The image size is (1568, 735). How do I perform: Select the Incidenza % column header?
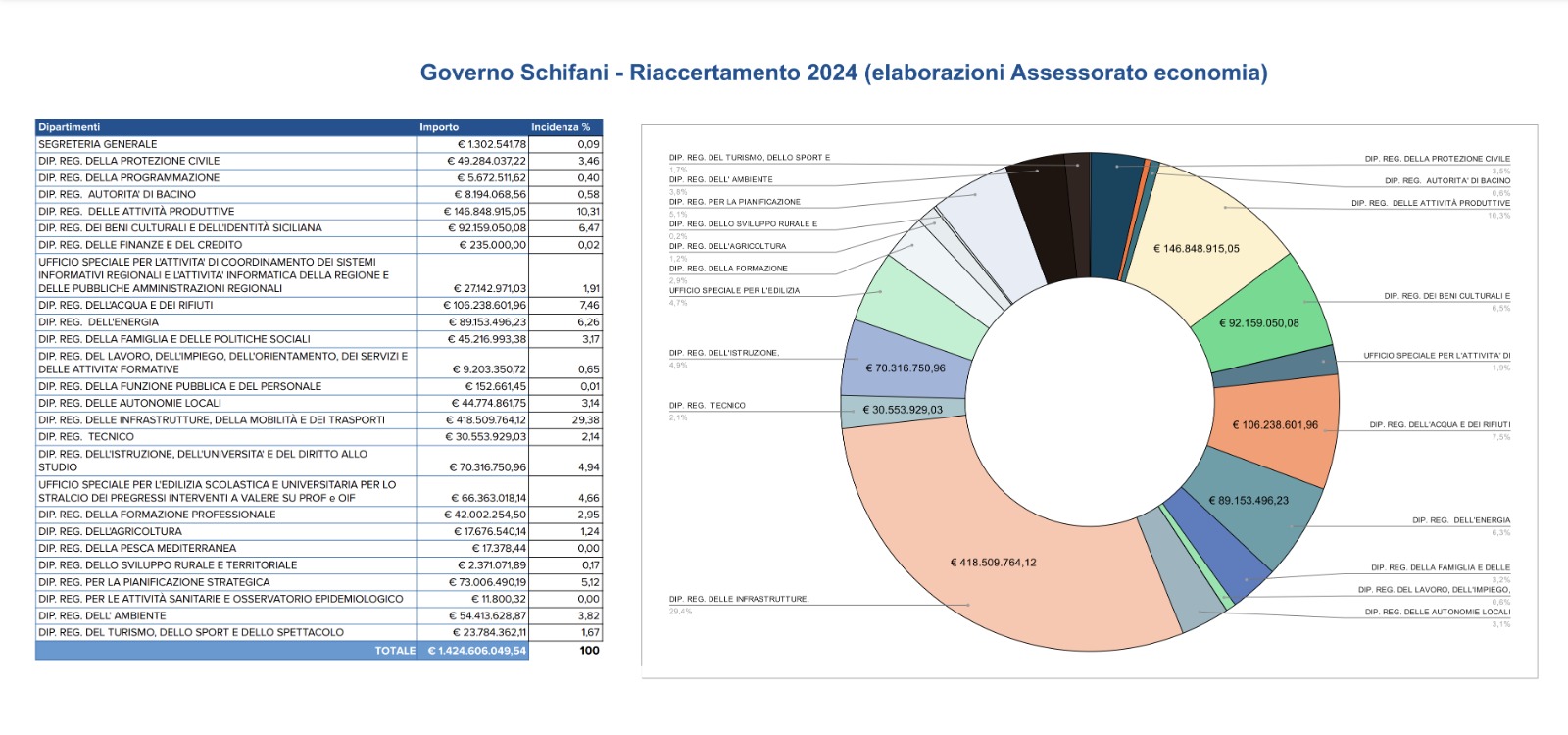[565, 127]
